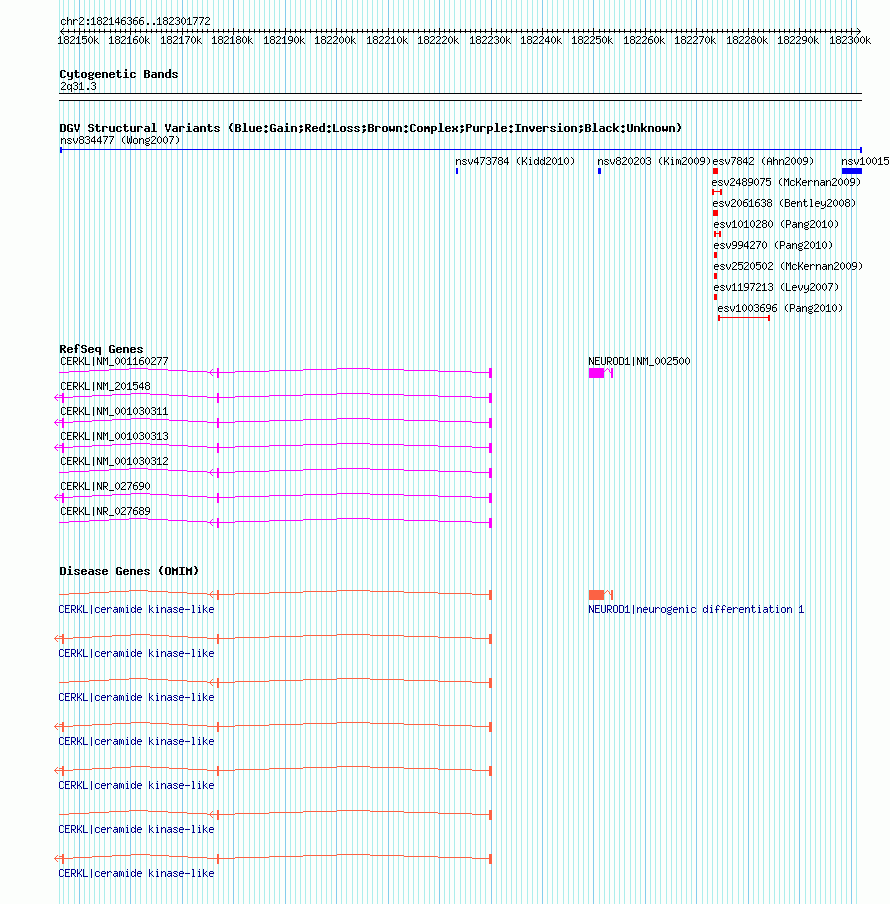Select the CERKL|NM_001160277 transcript label

(114, 361)
